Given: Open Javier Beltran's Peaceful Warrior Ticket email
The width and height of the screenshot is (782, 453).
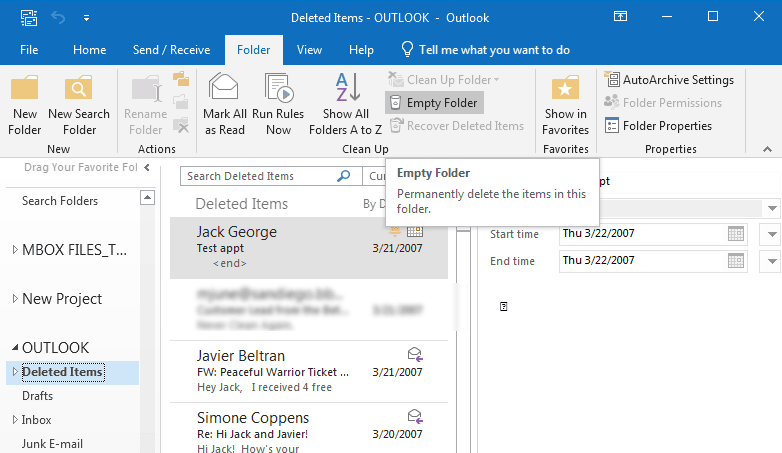Looking at the screenshot, I should (x=309, y=372).
